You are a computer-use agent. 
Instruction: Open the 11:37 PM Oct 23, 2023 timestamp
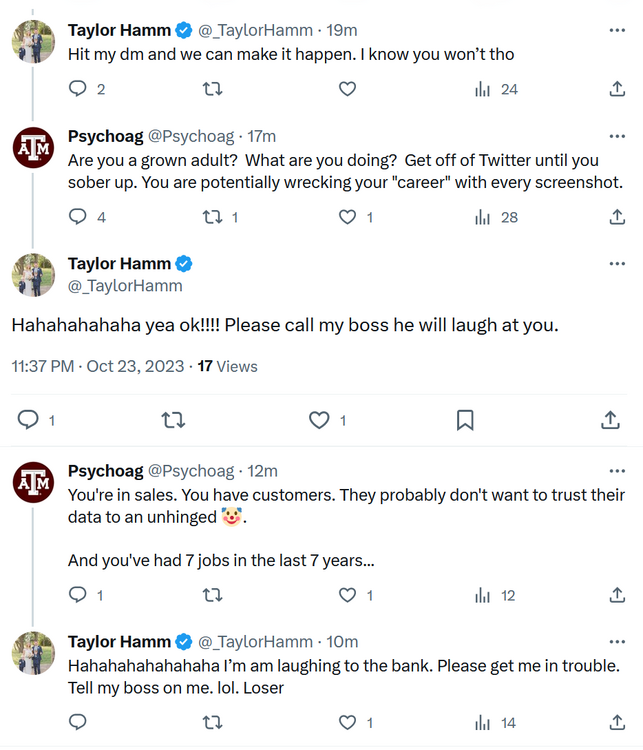coord(98,367)
